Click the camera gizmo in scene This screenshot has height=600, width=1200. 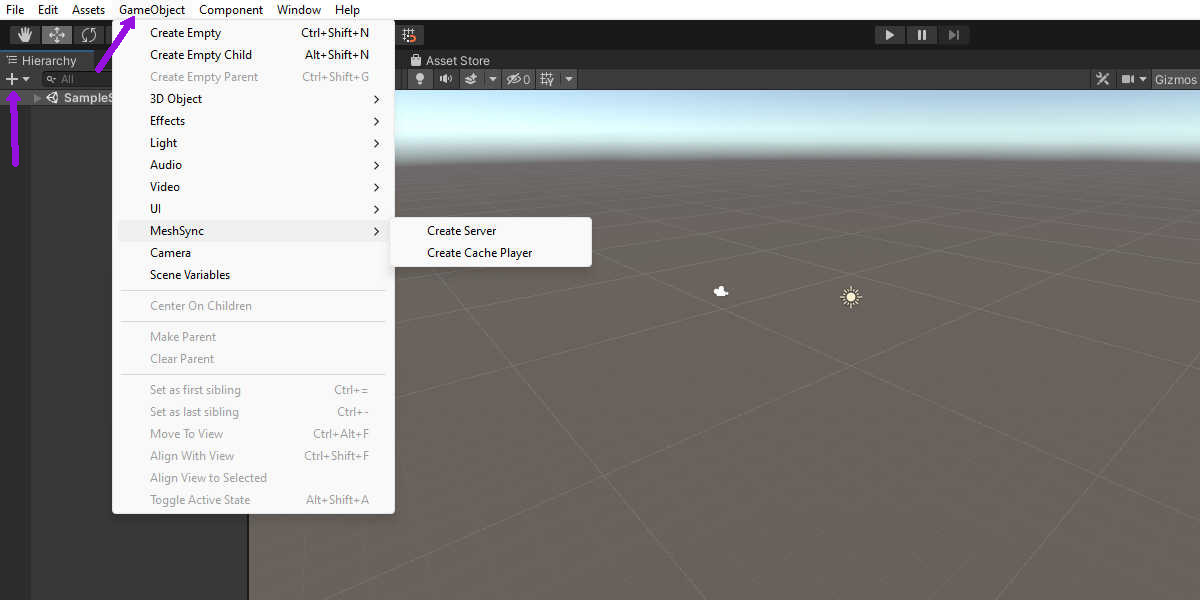pos(720,291)
